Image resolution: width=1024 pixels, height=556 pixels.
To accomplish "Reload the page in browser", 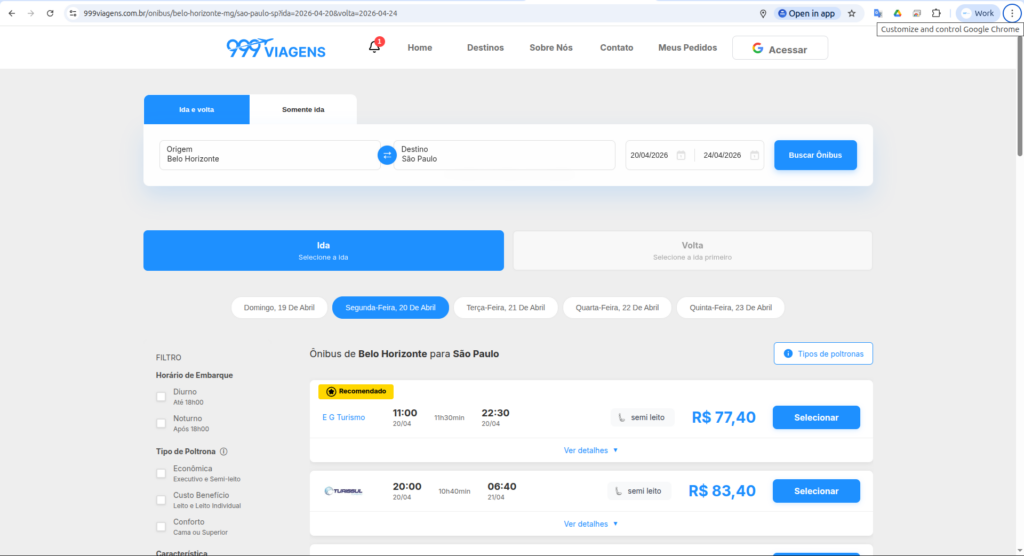I will pyautogui.click(x=50, y=13).
